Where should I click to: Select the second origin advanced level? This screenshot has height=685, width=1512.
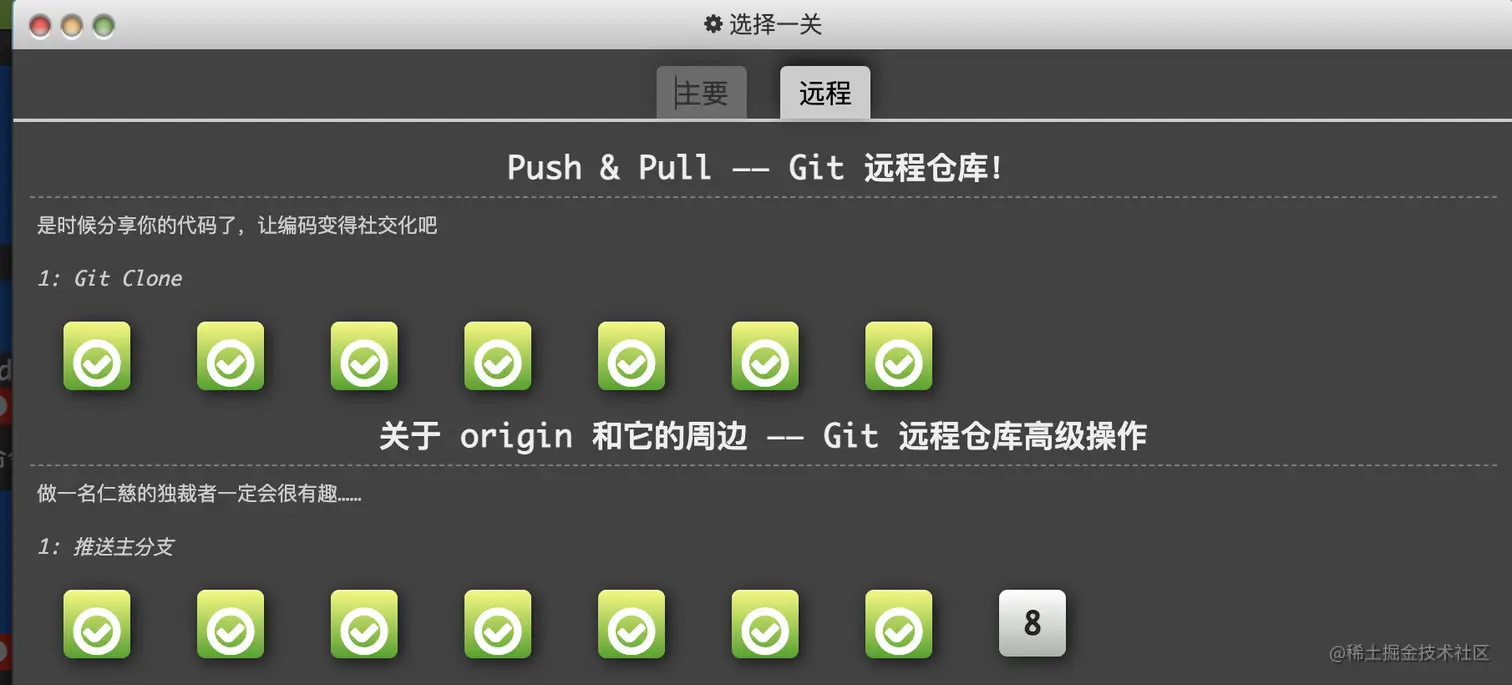pos(231,624)
